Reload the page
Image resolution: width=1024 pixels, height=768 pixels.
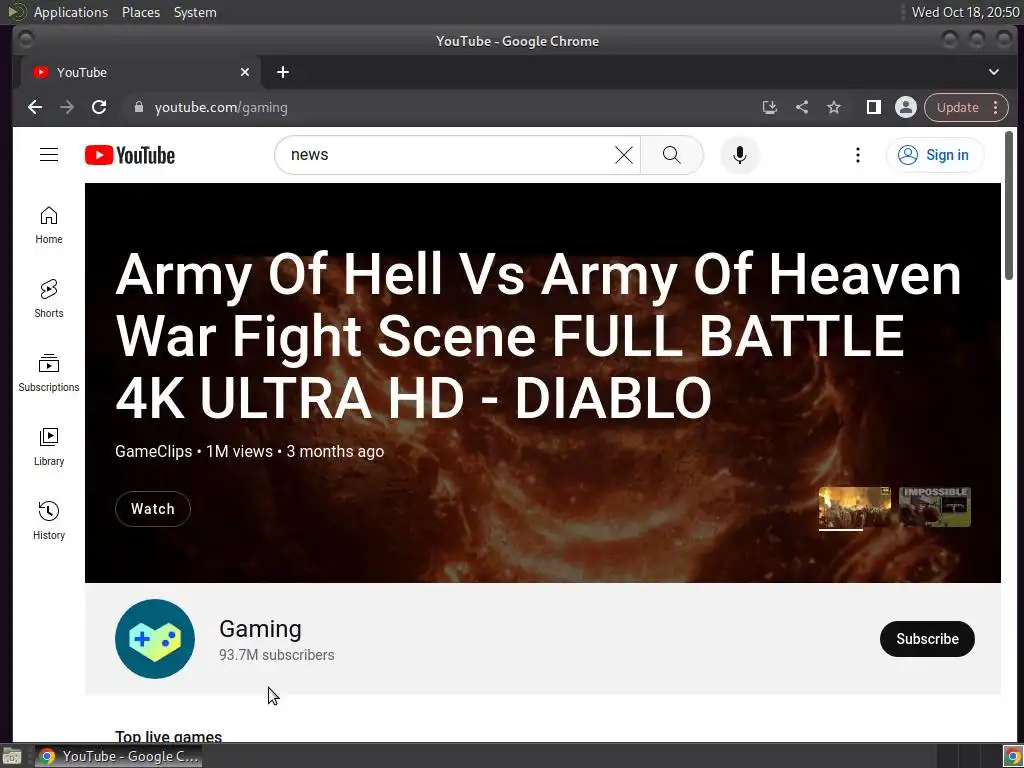point(99,107)
